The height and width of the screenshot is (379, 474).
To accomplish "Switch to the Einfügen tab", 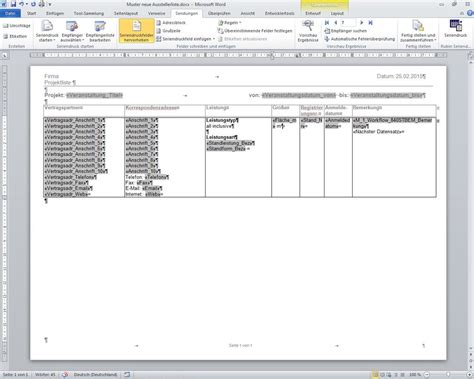I will (x=55, y=13).
